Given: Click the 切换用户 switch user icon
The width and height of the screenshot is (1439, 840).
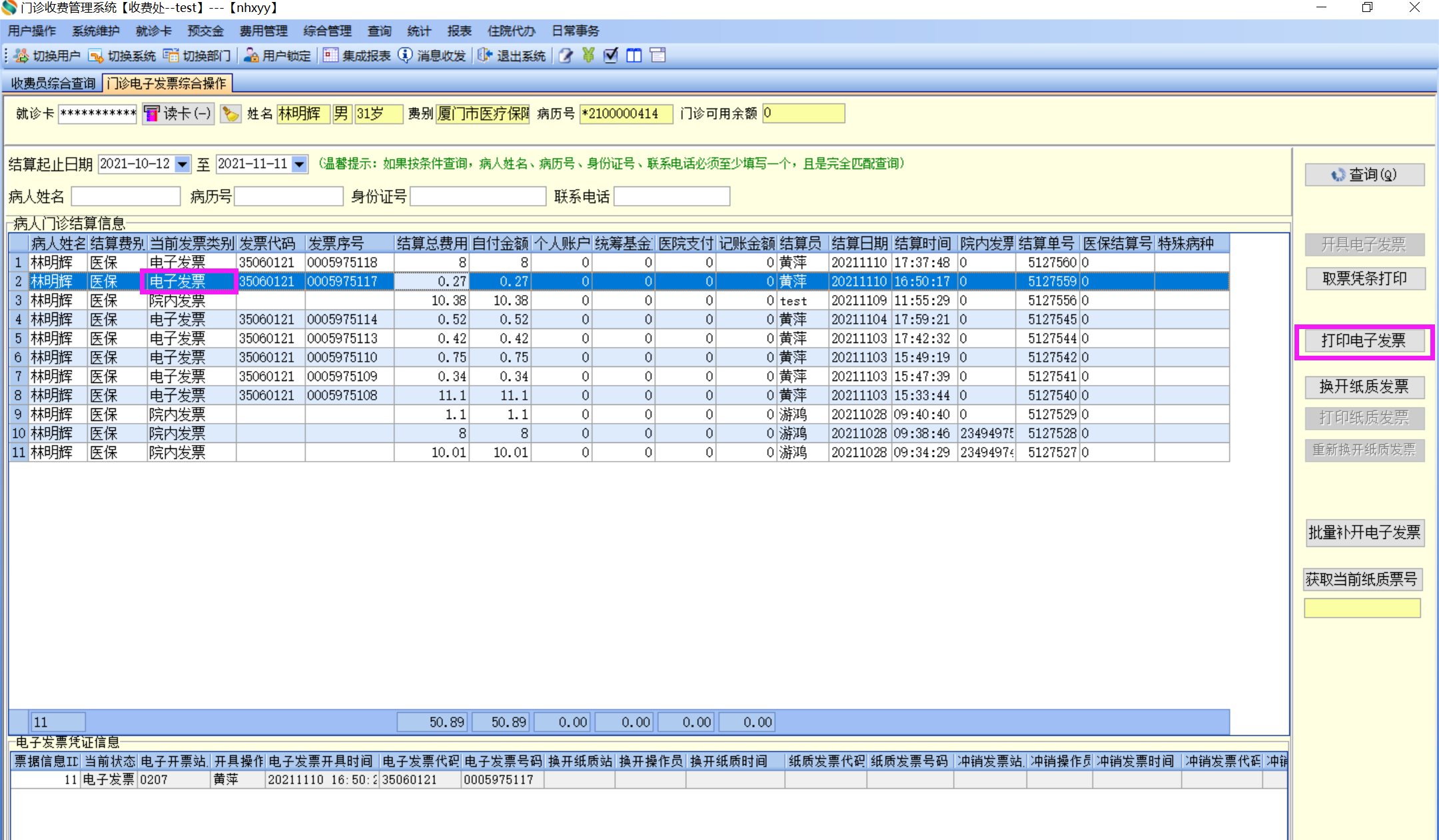Looking at the screenshot, I should [x=21, y=56].
